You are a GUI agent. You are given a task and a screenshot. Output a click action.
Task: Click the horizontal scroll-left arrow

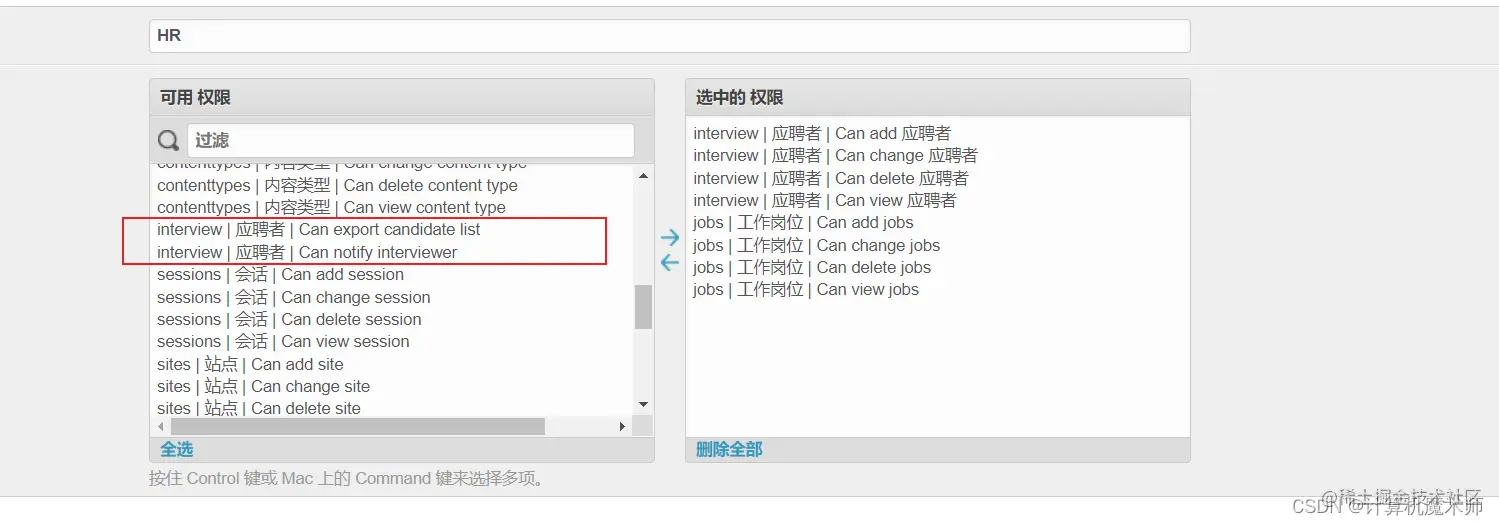pos(162,426)
